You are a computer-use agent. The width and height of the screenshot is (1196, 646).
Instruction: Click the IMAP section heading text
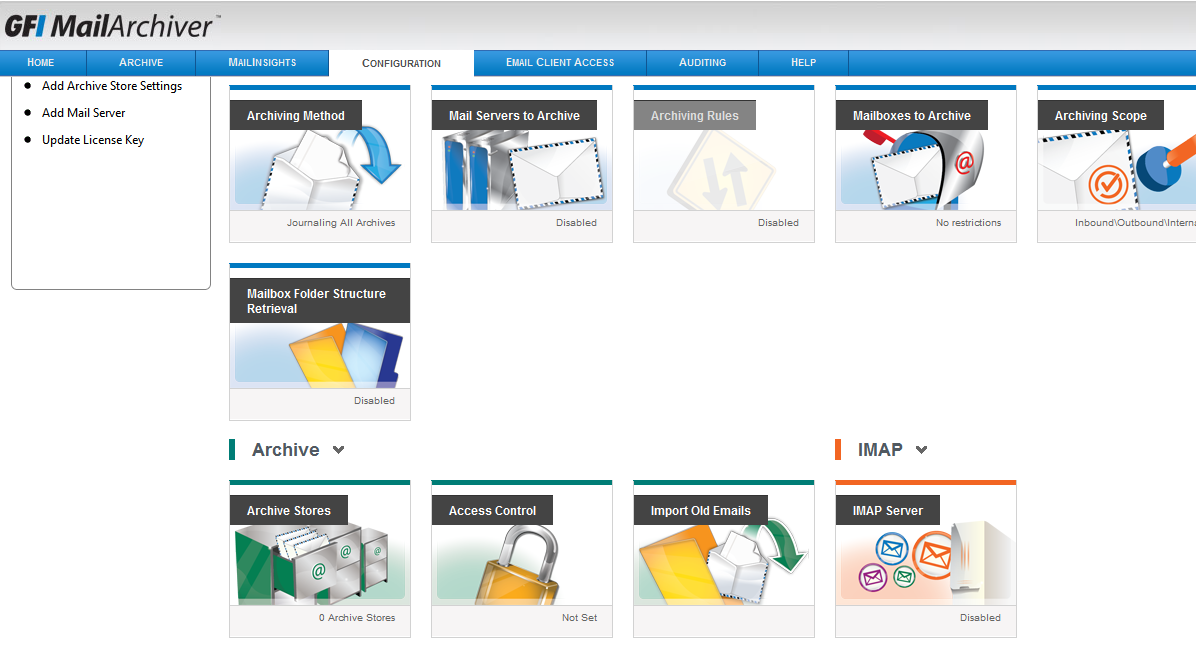880,450
